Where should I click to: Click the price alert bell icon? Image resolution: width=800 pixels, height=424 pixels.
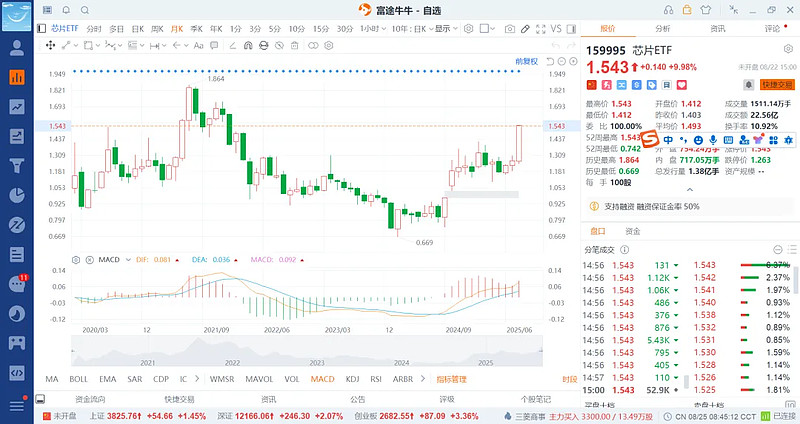(747, 85)
